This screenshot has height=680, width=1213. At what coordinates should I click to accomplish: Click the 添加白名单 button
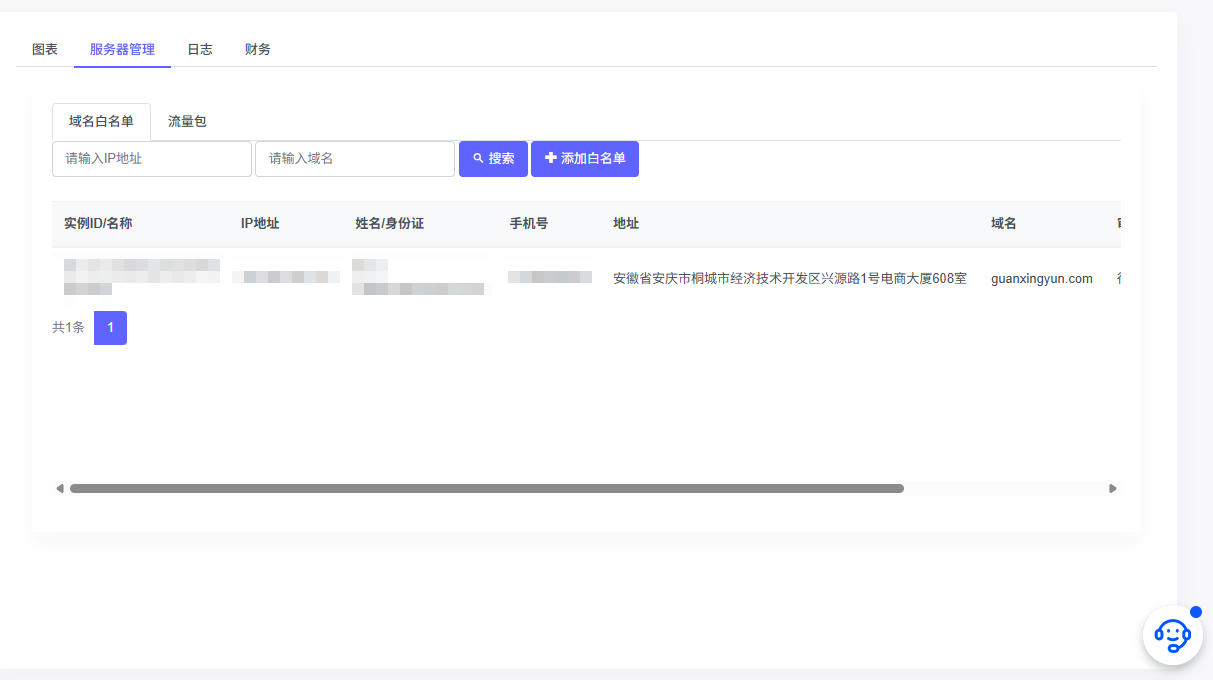[x=585, y=158]
